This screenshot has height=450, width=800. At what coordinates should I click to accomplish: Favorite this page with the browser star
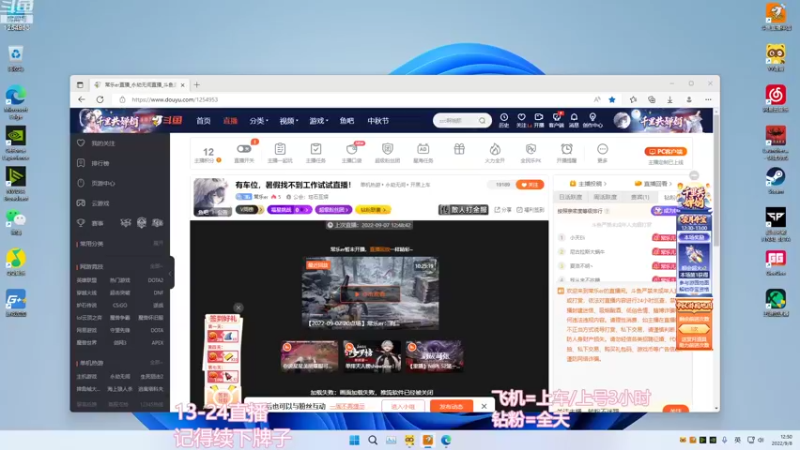(x=612, y=99)
